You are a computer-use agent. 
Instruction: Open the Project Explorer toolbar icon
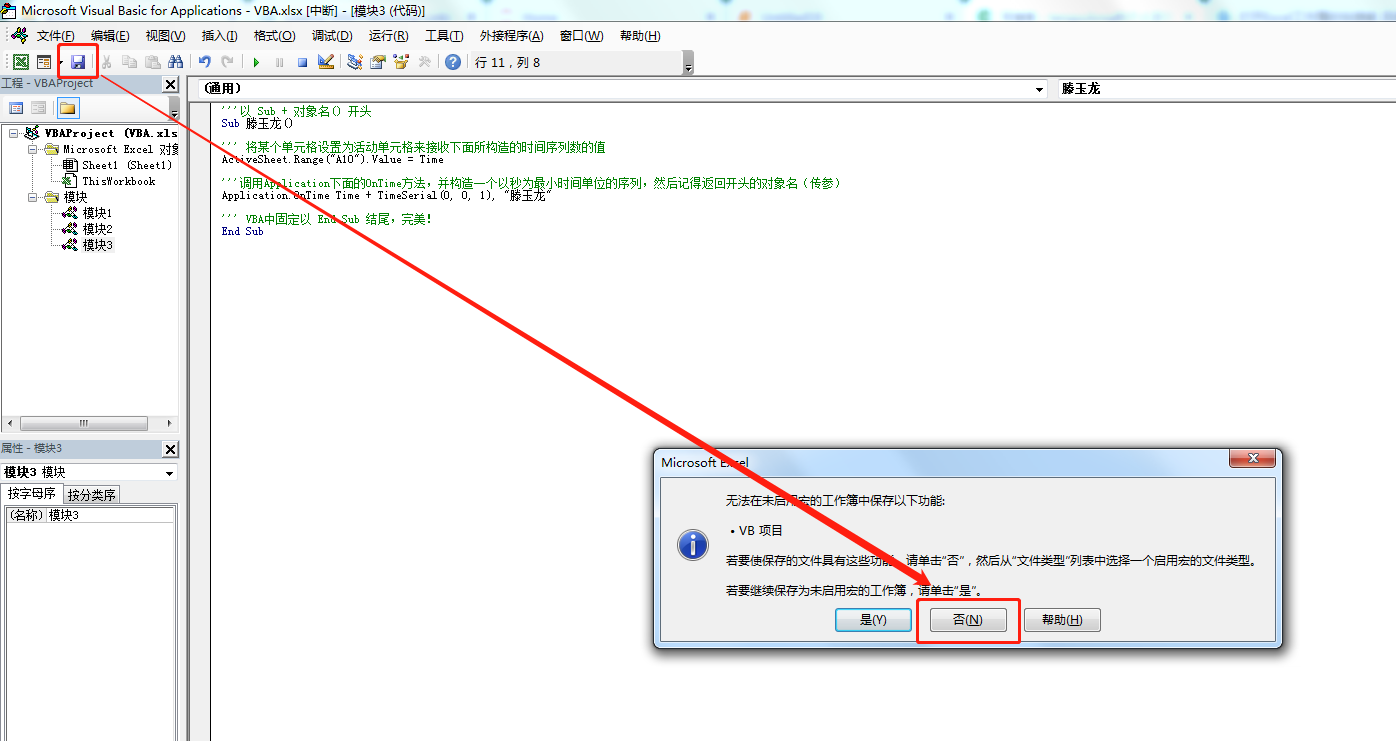pos(354,62)
